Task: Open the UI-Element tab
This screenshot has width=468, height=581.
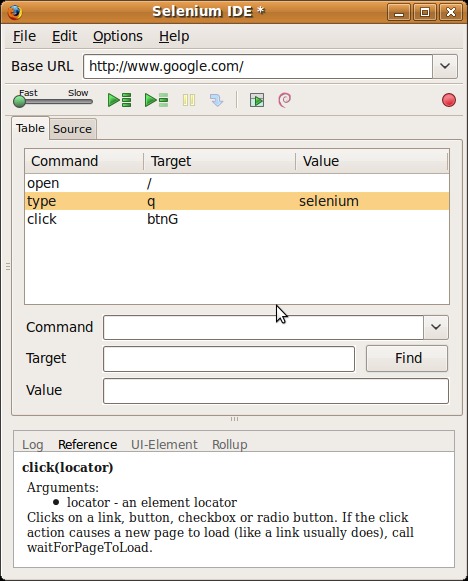Action: [x=164, y=444]
